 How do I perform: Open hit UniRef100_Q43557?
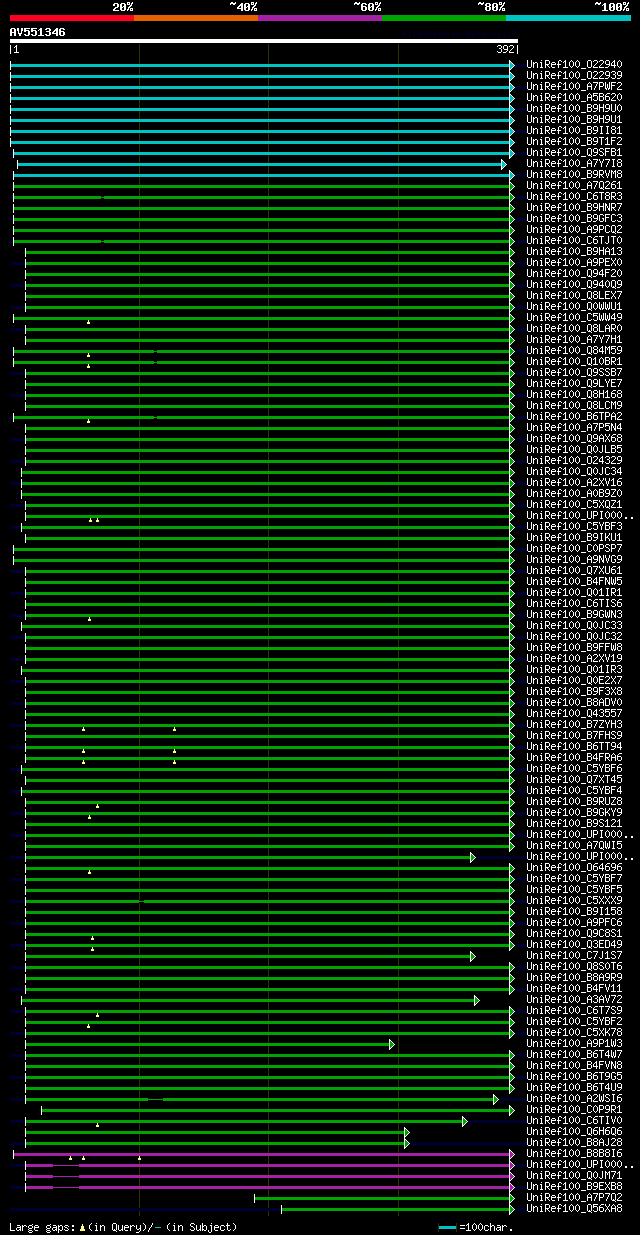click(x=574, y=714)
